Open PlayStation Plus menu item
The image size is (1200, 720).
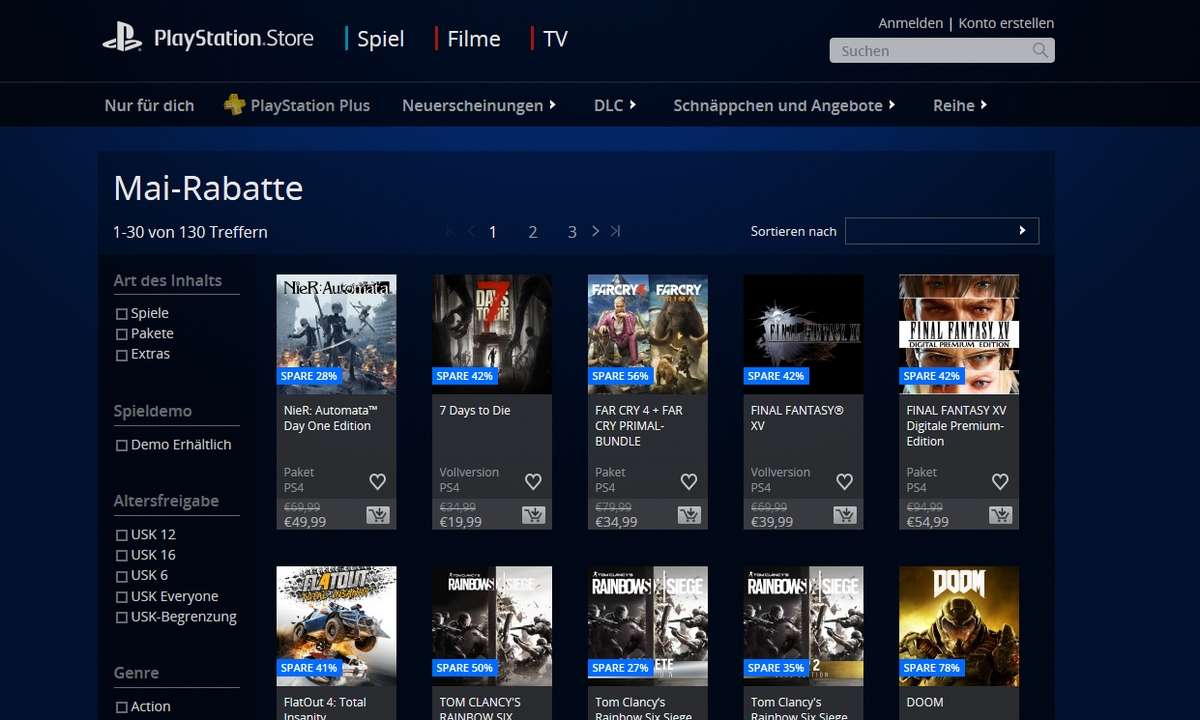tap(310, 105)
